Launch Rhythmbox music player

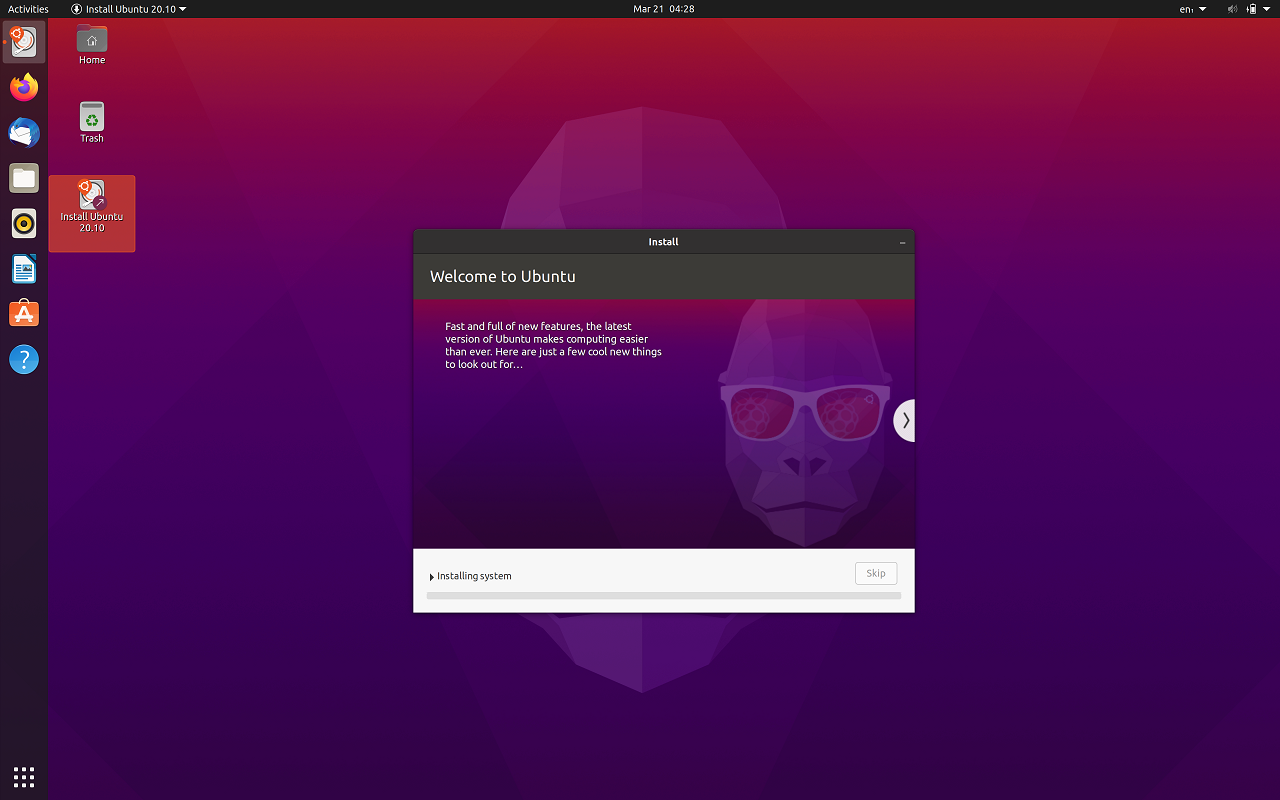pyautogui.click(x=24, y=223)
